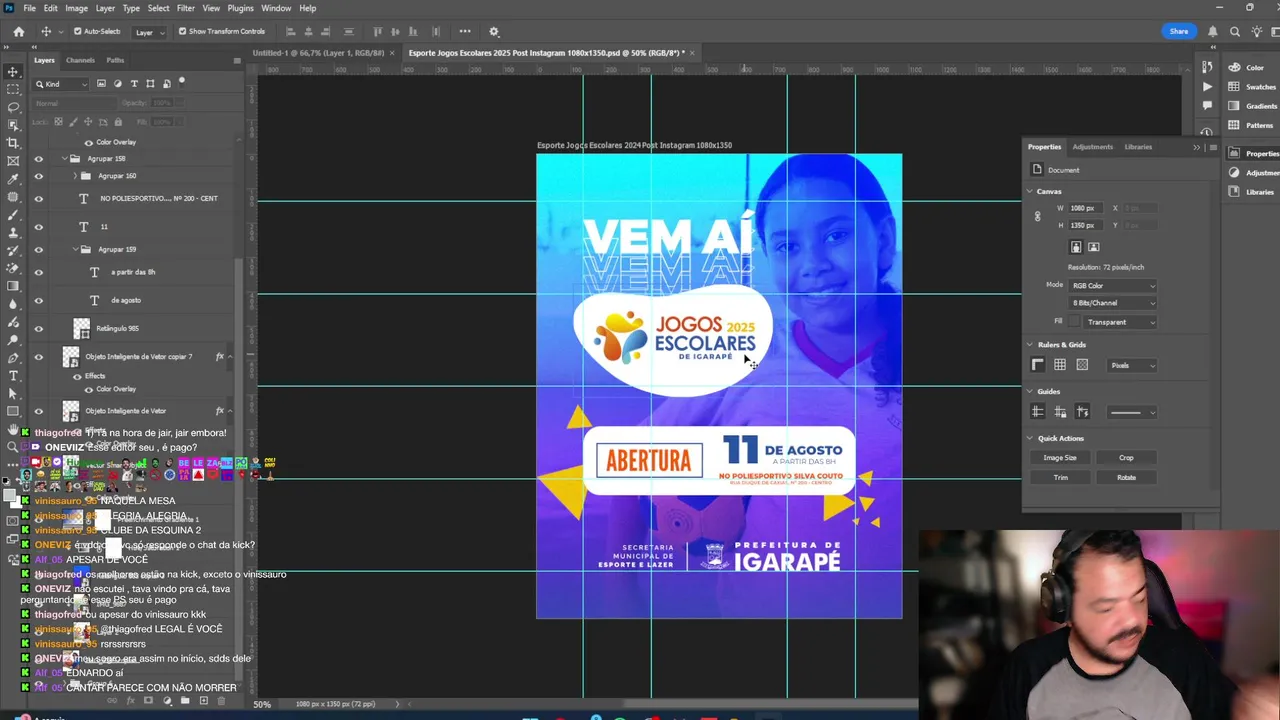The height and width of the screenshot is (720, 1280).
Task: Open the Auto-Select Layer dropdown
Action: coord(149,32)
